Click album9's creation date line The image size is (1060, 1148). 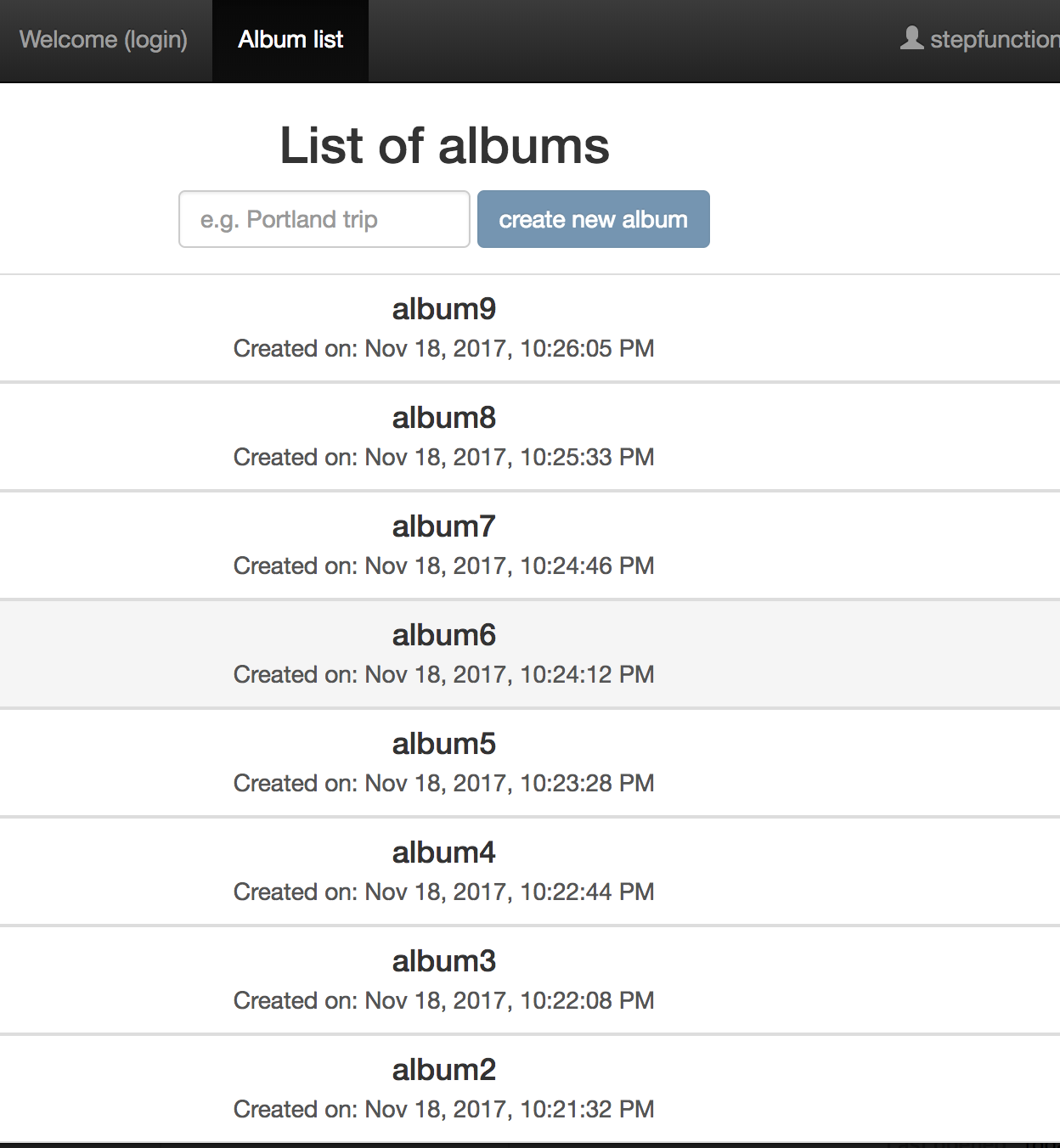pyautogui.click(x=444, y=349)
